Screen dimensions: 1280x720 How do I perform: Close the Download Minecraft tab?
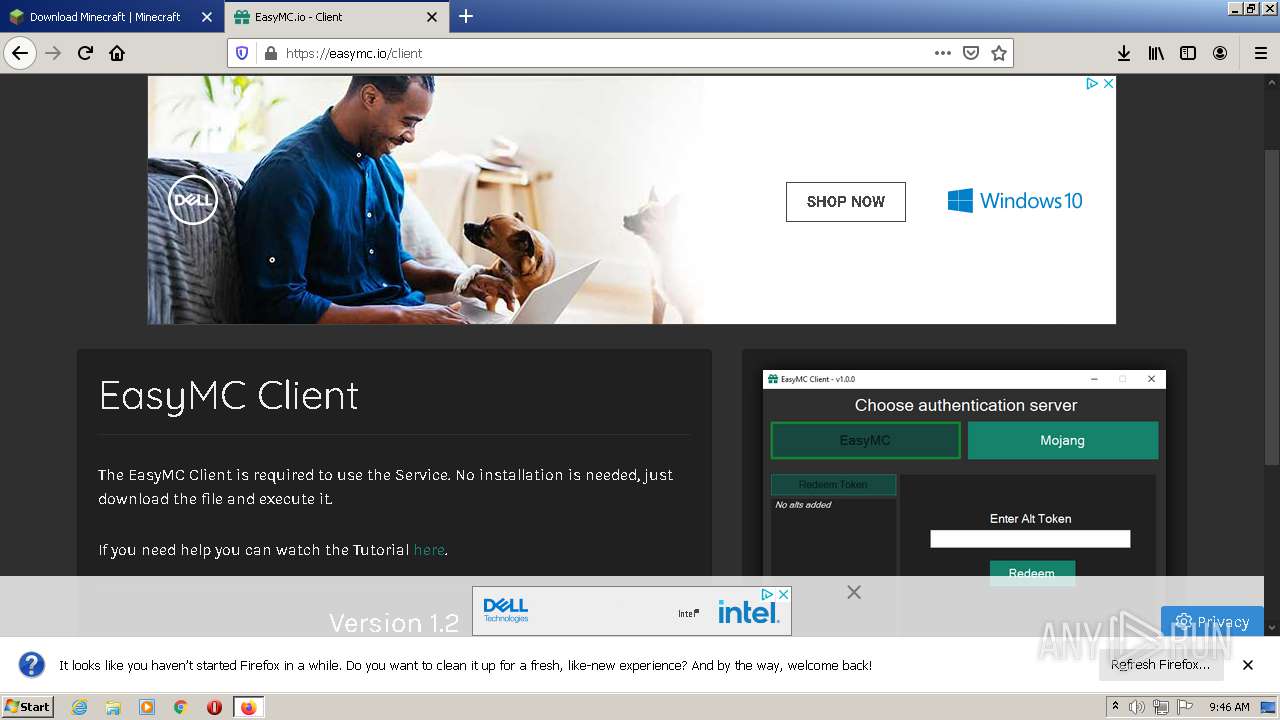tap(207, 17)
